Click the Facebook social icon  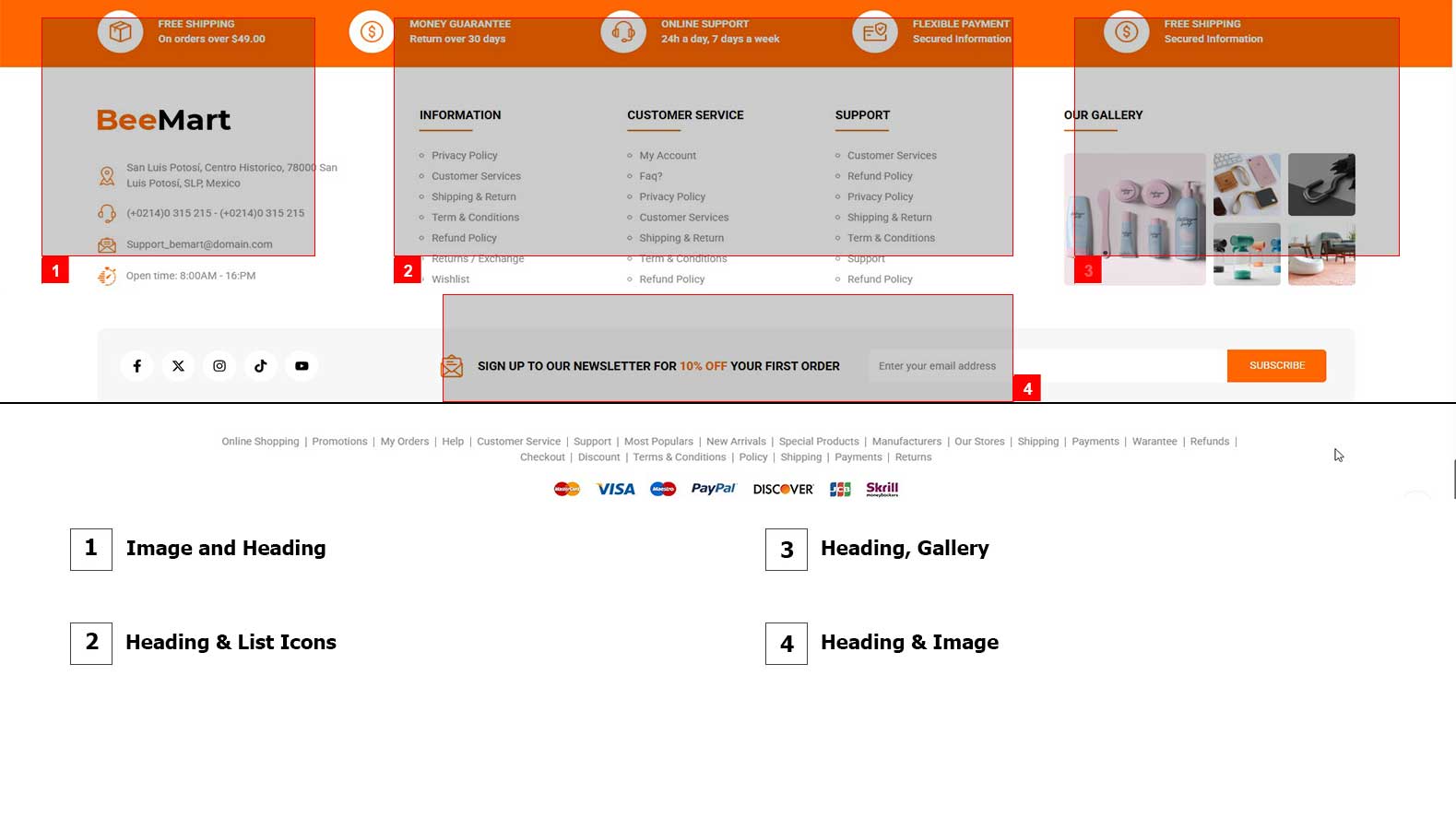tap(136, 366)
